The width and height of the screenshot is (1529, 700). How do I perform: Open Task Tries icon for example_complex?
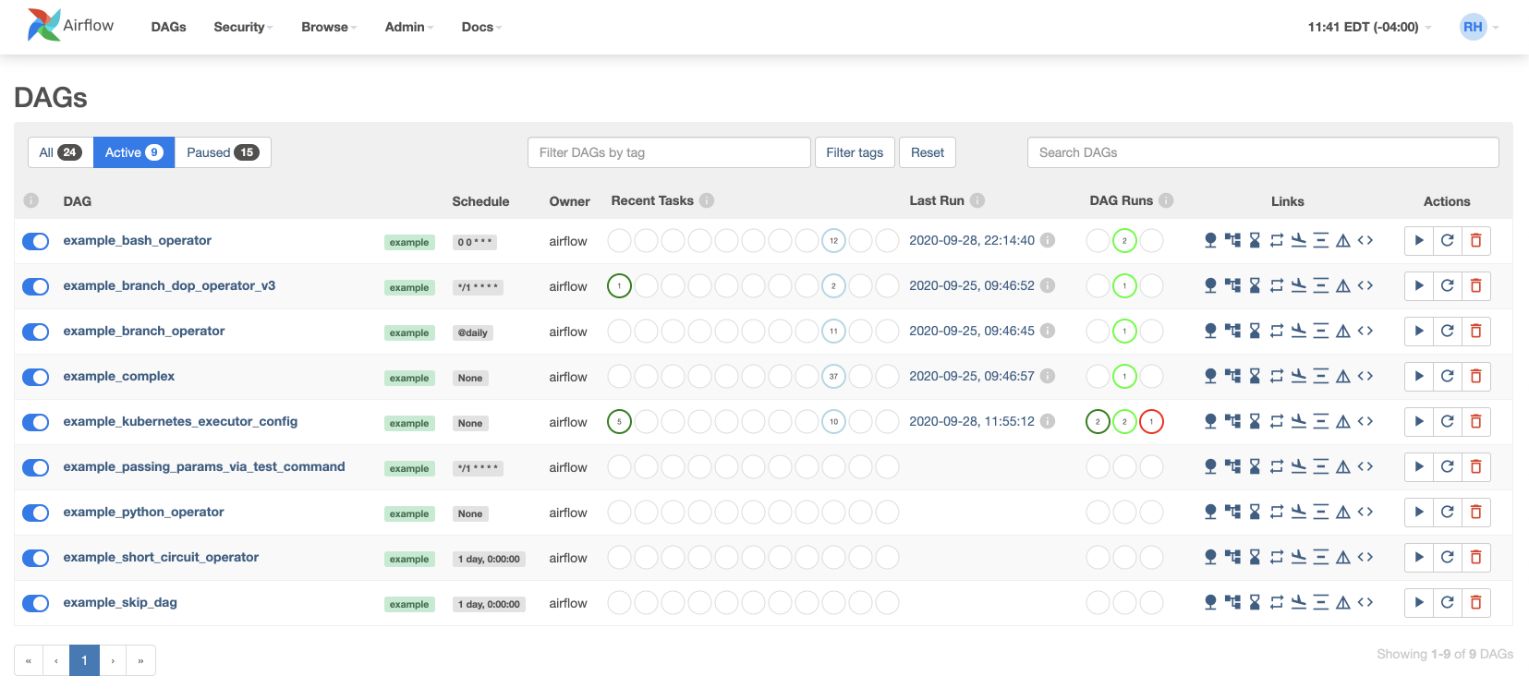(x=1277, y=376)
